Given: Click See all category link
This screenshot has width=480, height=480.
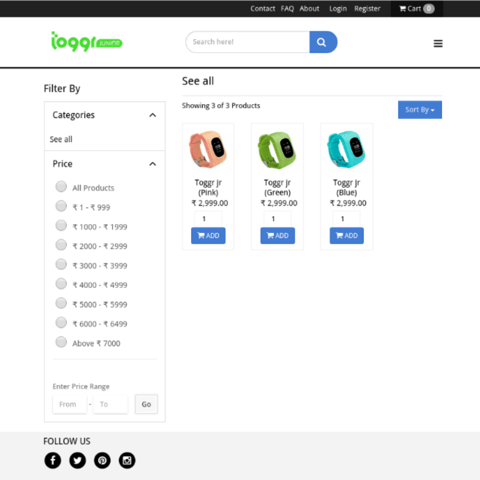Looking at the screenshot, I should (61, 139).
